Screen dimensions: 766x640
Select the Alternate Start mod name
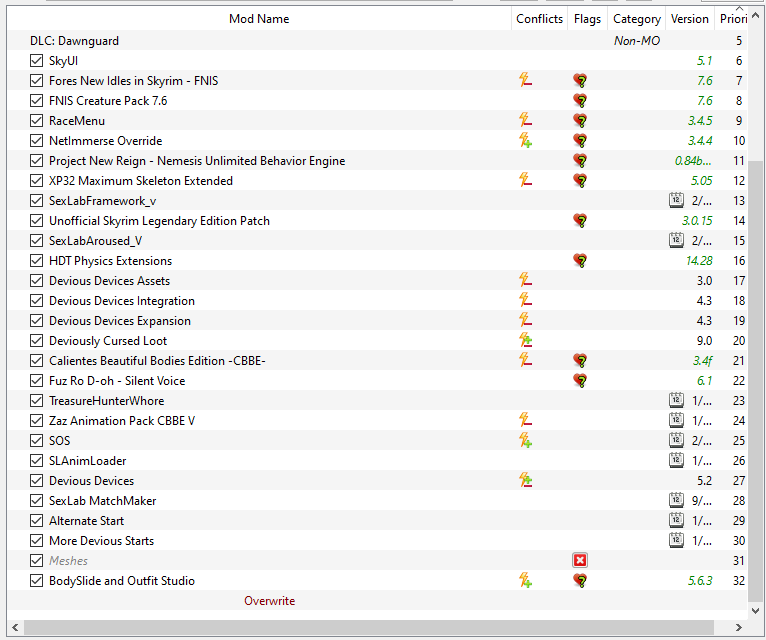86,521
